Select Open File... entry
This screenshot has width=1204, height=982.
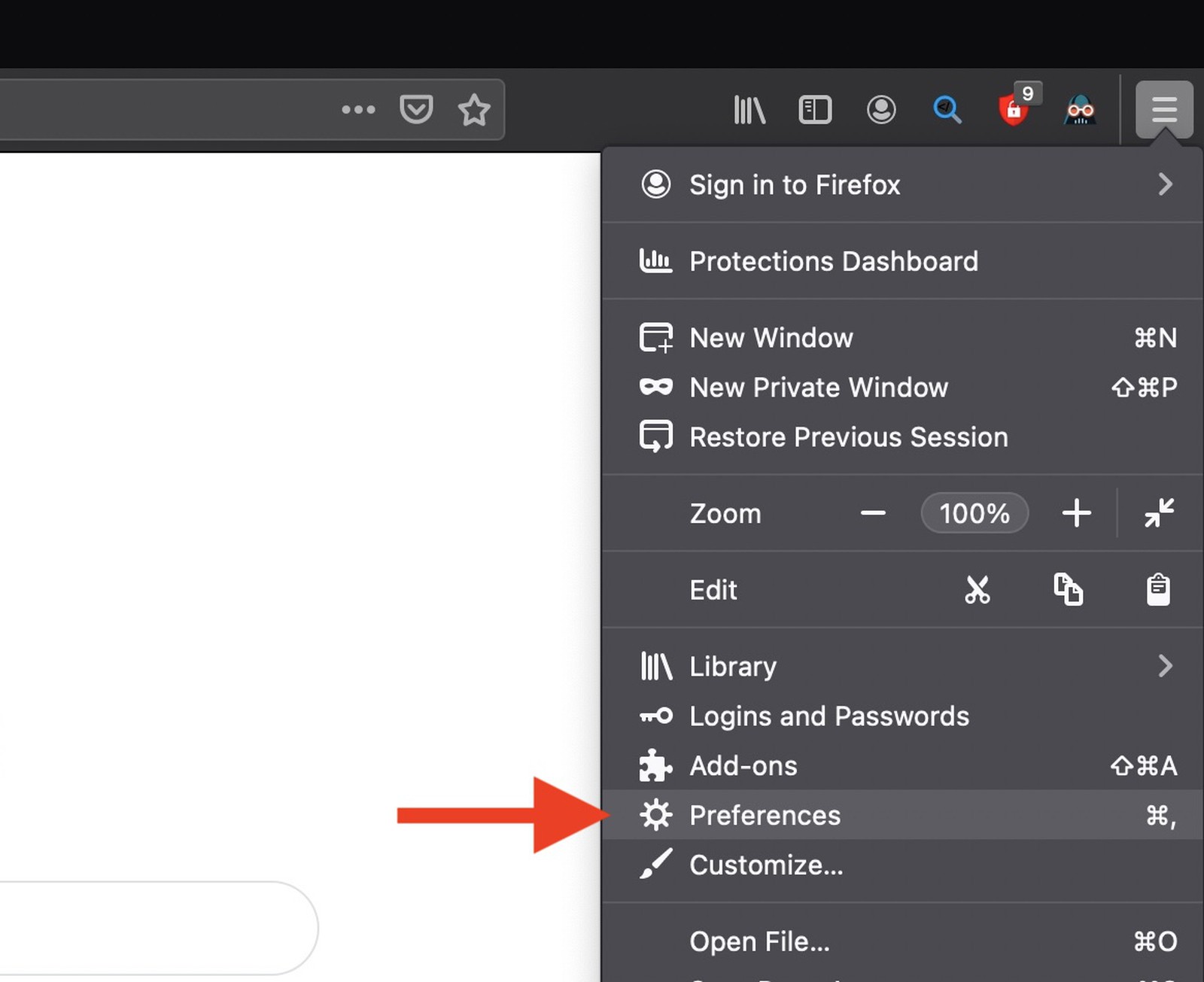pos(902,942)
